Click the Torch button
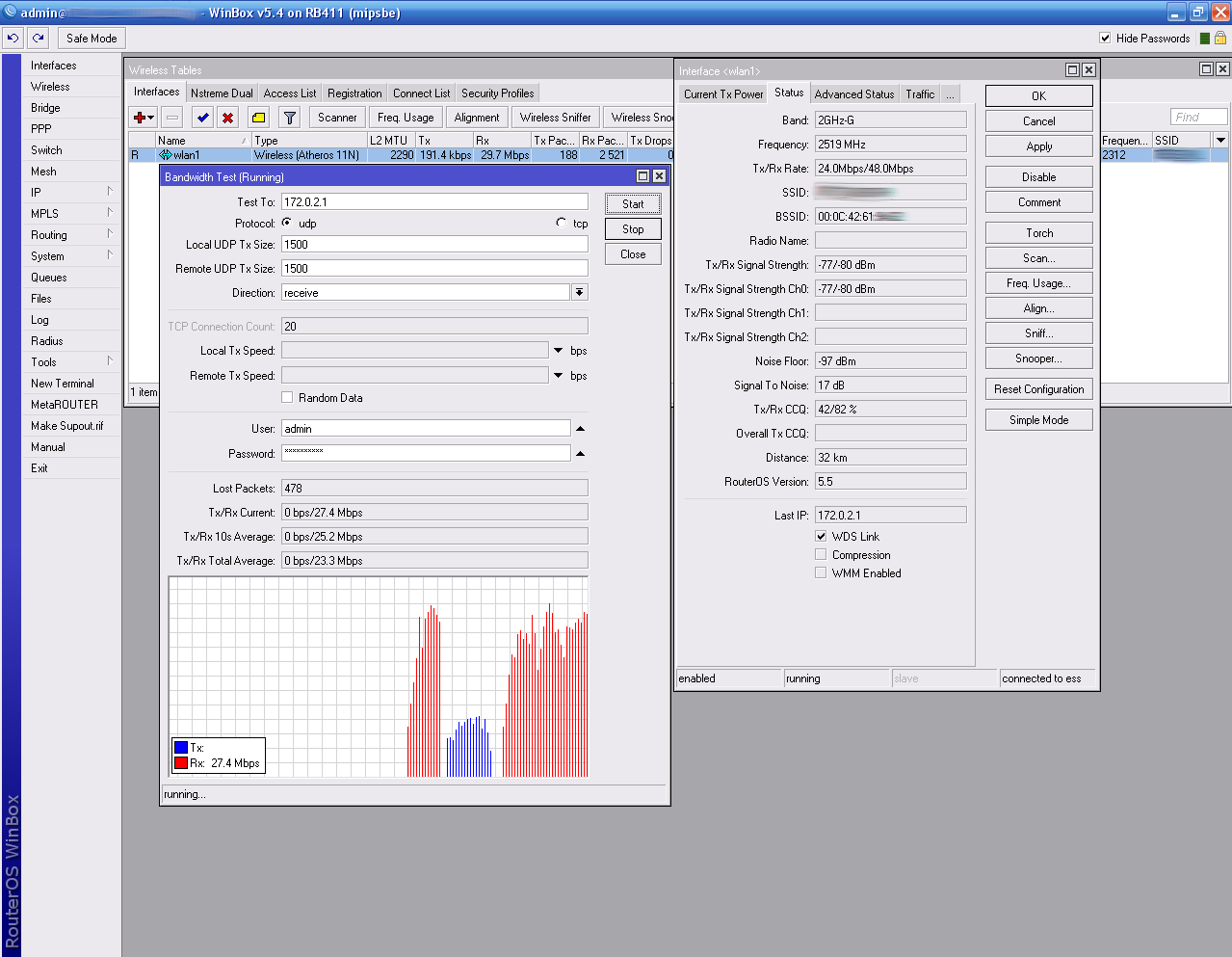This screenshot has width=1232, height=957. coord(1038,233)
